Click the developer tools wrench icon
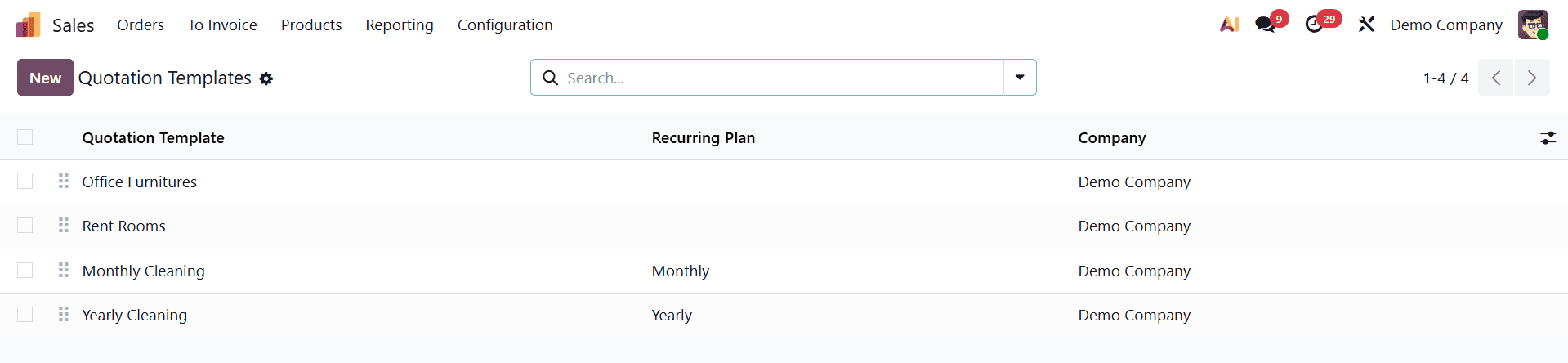 [x=1366, y=25]
